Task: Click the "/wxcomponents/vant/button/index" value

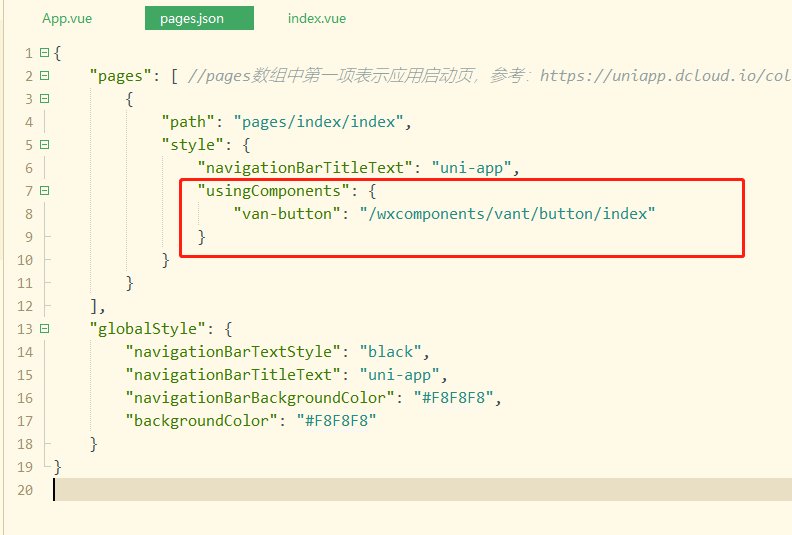Action: 507,214
